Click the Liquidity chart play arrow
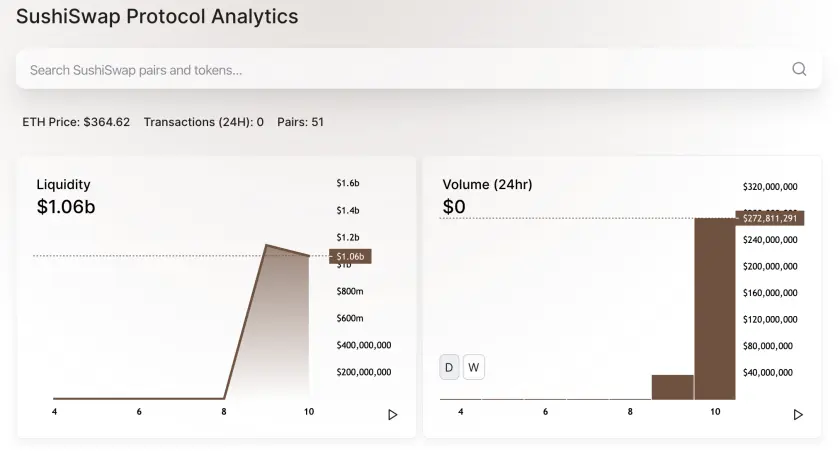Viewport: 840px width, 457px height. 393,415
